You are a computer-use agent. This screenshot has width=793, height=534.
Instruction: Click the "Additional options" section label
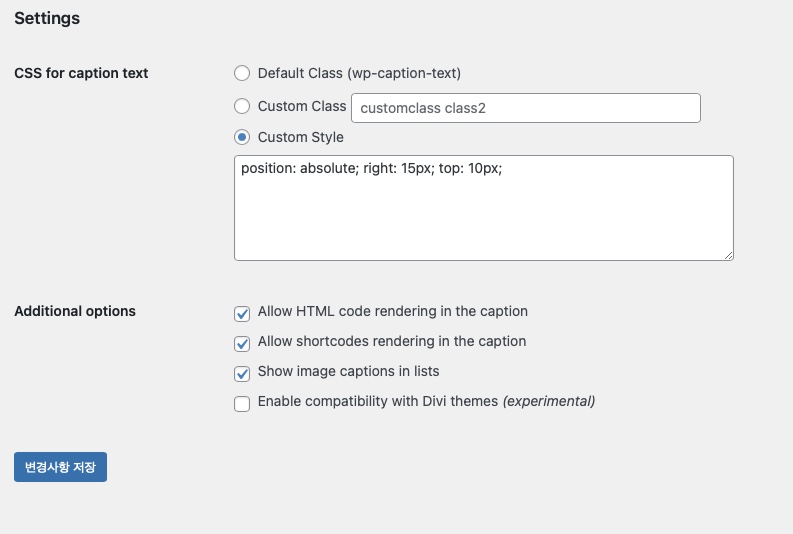click(x=75, y=311)
